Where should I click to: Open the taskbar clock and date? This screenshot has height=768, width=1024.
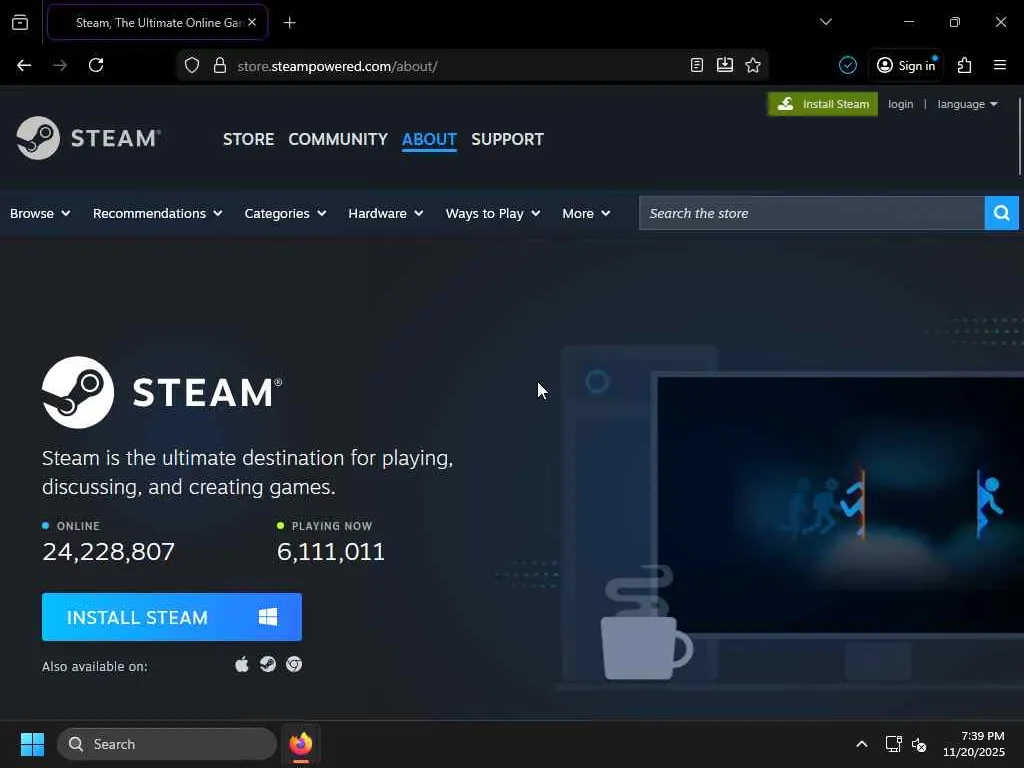[973, 744]
